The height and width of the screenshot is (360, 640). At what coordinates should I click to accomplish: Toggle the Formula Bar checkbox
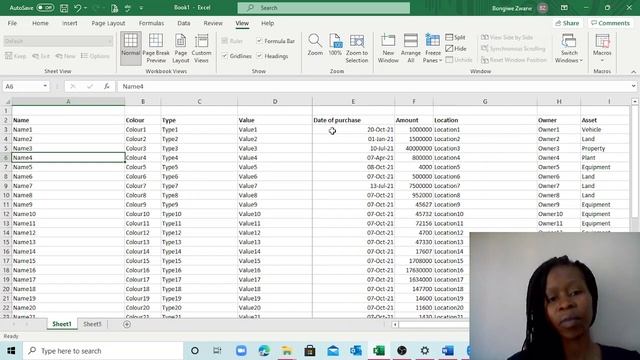[x=259, y=41]
